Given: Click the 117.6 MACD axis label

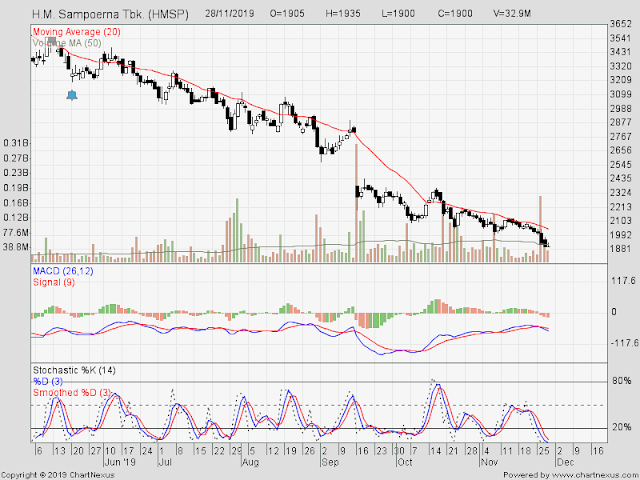Looking at the screenshot, I should (623, 281).
